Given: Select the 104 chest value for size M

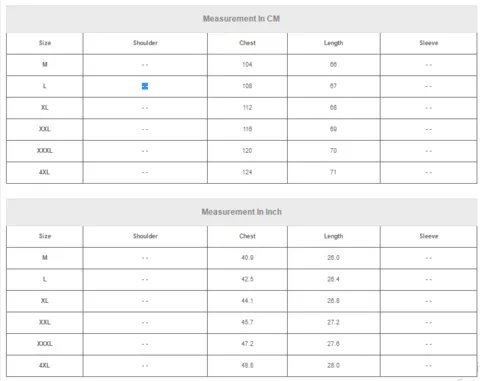Looking at the screenshot, I should click(247, 64).
